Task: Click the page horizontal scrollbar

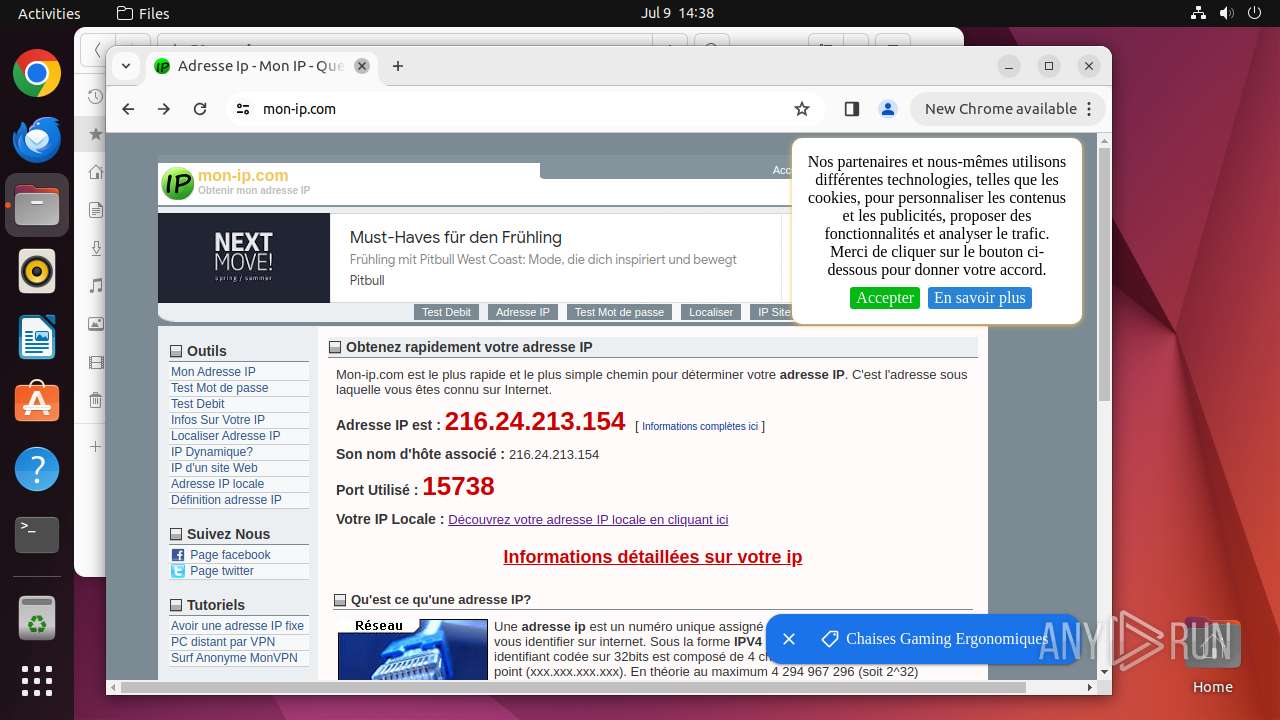Action: (x=573, y=687)
